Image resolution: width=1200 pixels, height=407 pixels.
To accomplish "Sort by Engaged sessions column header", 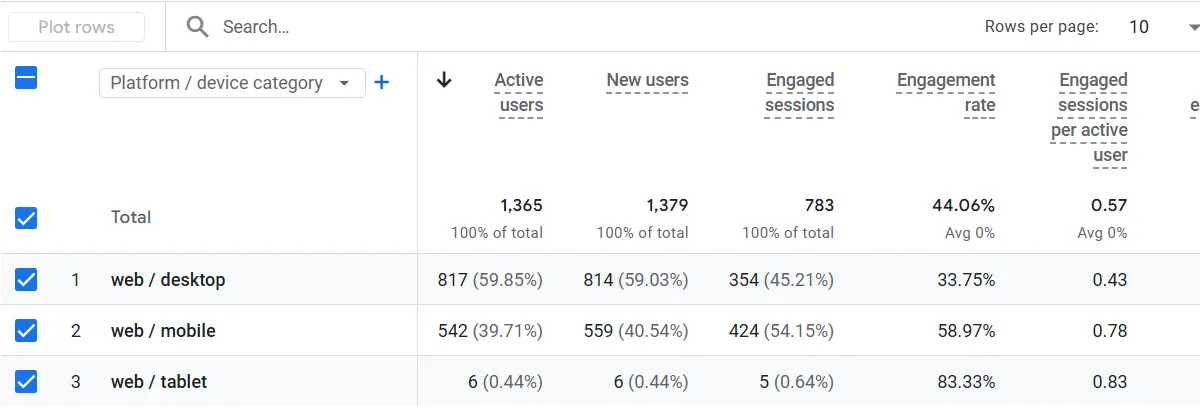I will 799,92.
